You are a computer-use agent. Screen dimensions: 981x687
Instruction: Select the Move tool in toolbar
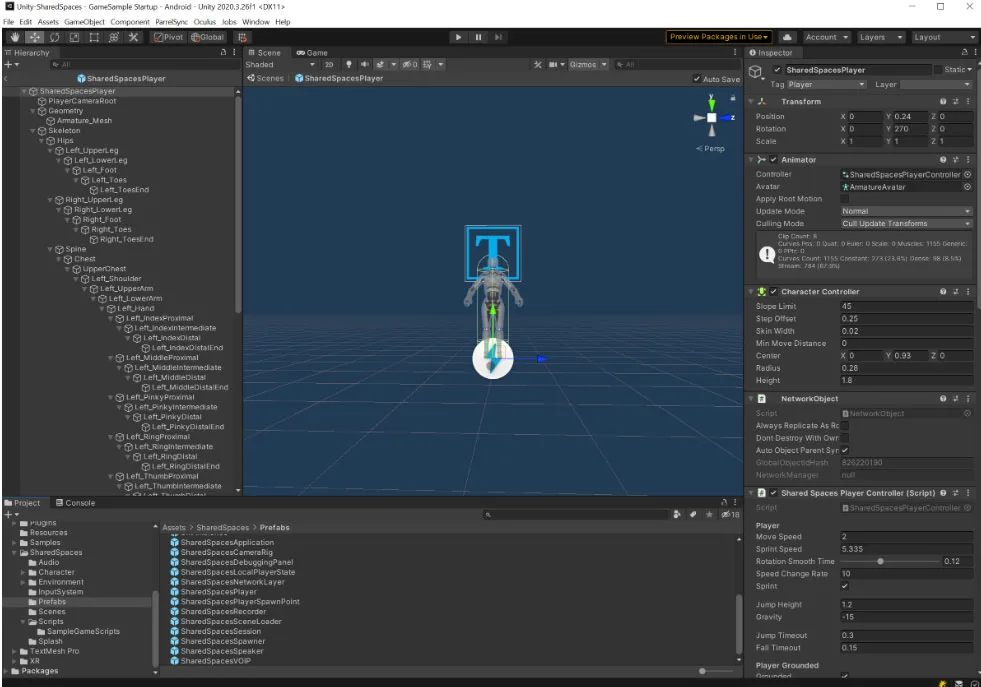[x=35, y=38]
